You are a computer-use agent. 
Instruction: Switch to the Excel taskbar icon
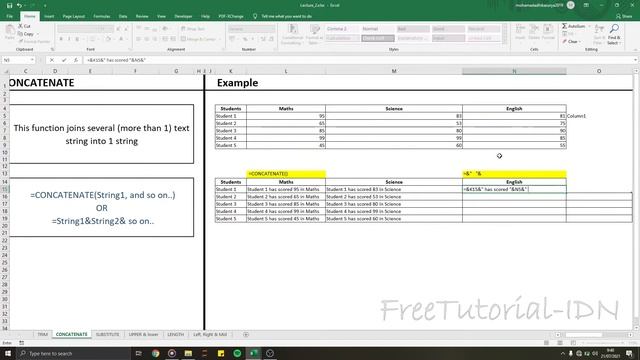[253, 353]
